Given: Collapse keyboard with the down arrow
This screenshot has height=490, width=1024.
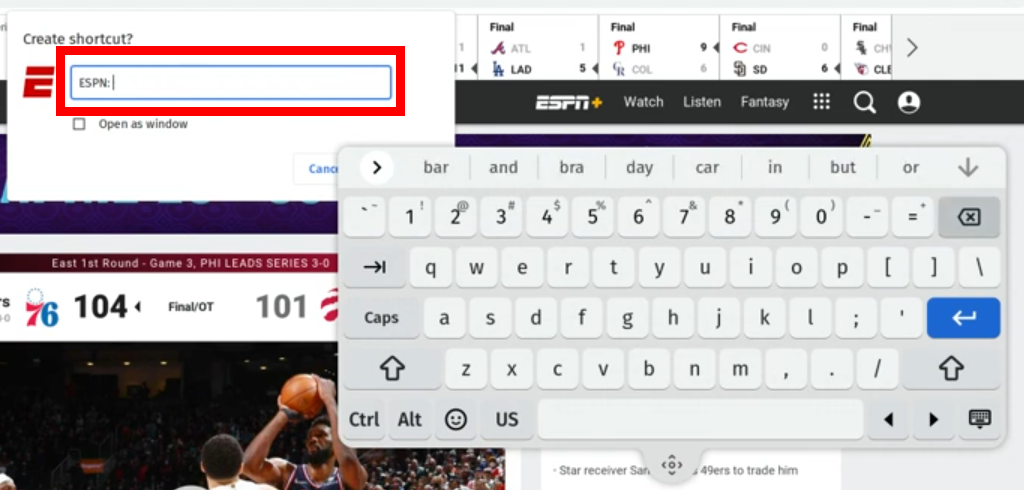Looking at the screenshot, I should [x=968, y=168].
